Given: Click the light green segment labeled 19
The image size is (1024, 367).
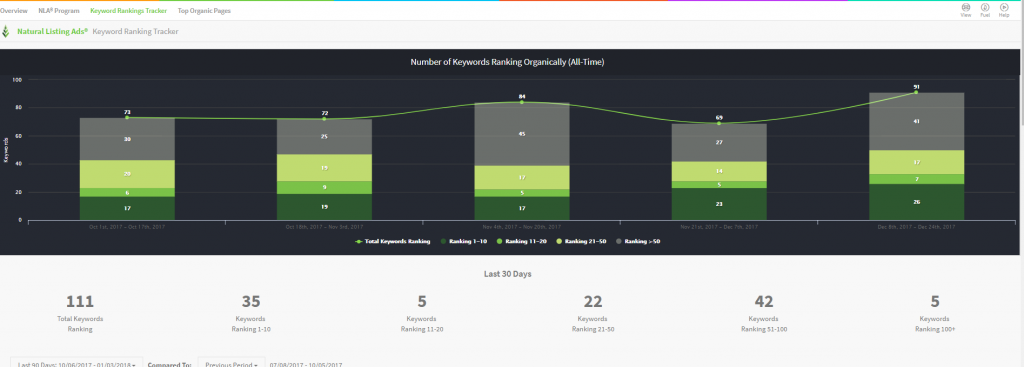Looking at the screenshot, I should 325,168.
